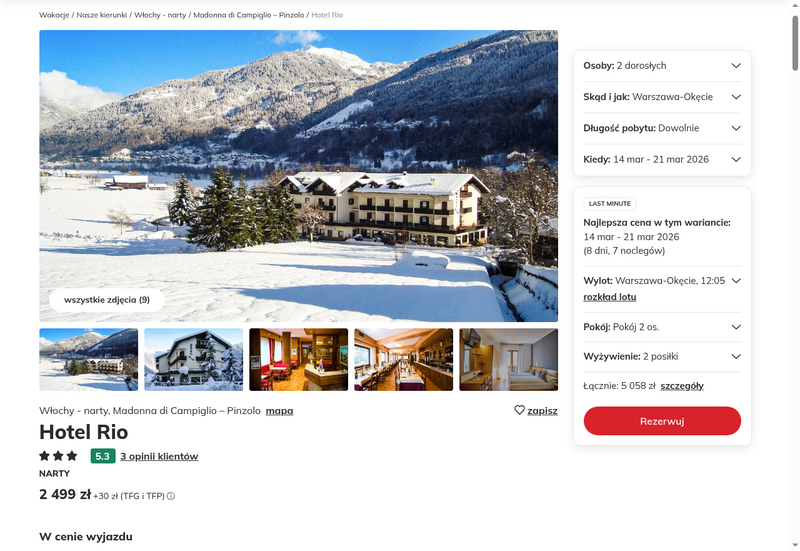Select the bedroom photo thumbnail
This screenshot has width=800, height=551.
pos(509,360)
